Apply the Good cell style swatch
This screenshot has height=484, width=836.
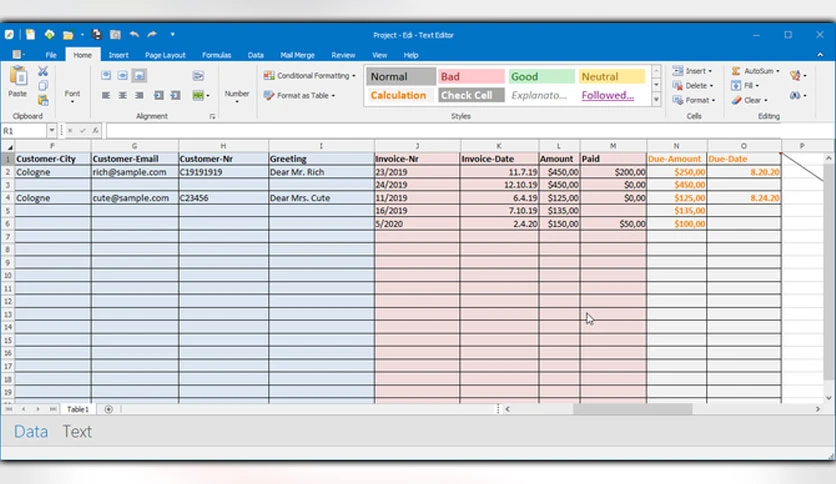541,77
